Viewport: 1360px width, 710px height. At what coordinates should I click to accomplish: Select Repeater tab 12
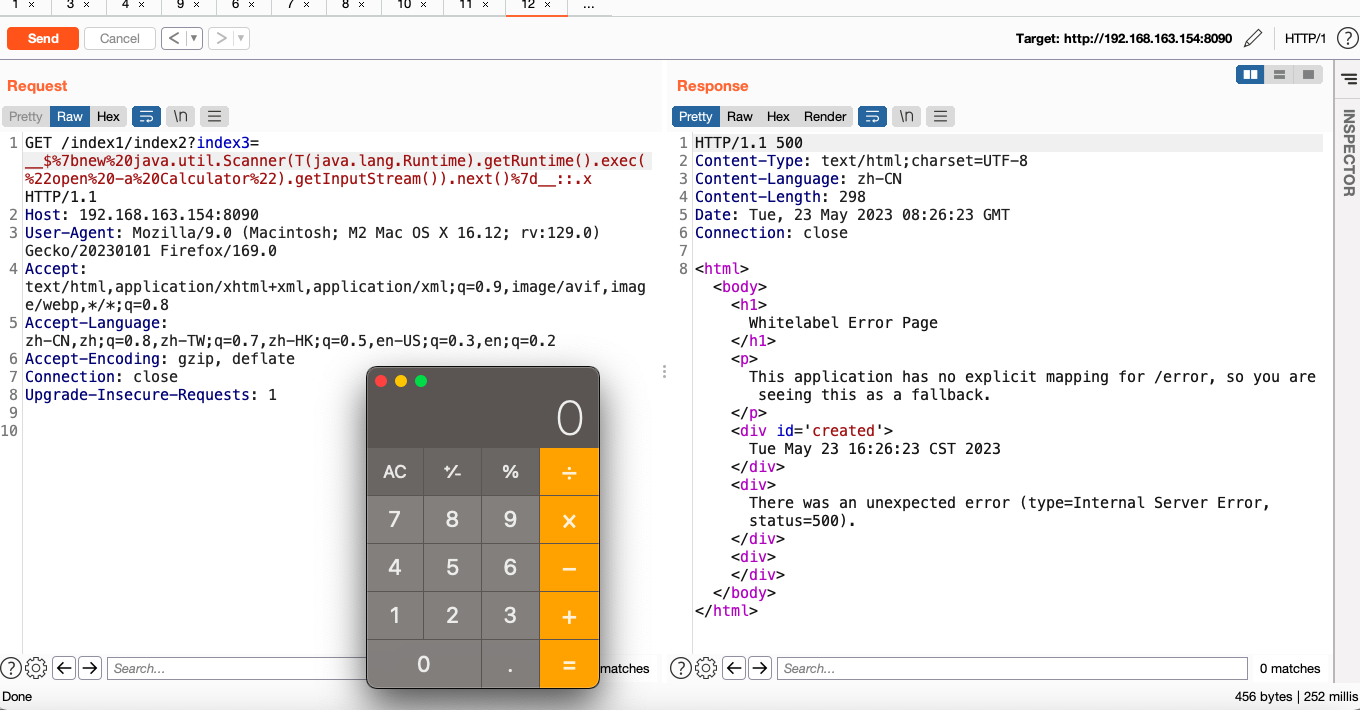[534, 6]
